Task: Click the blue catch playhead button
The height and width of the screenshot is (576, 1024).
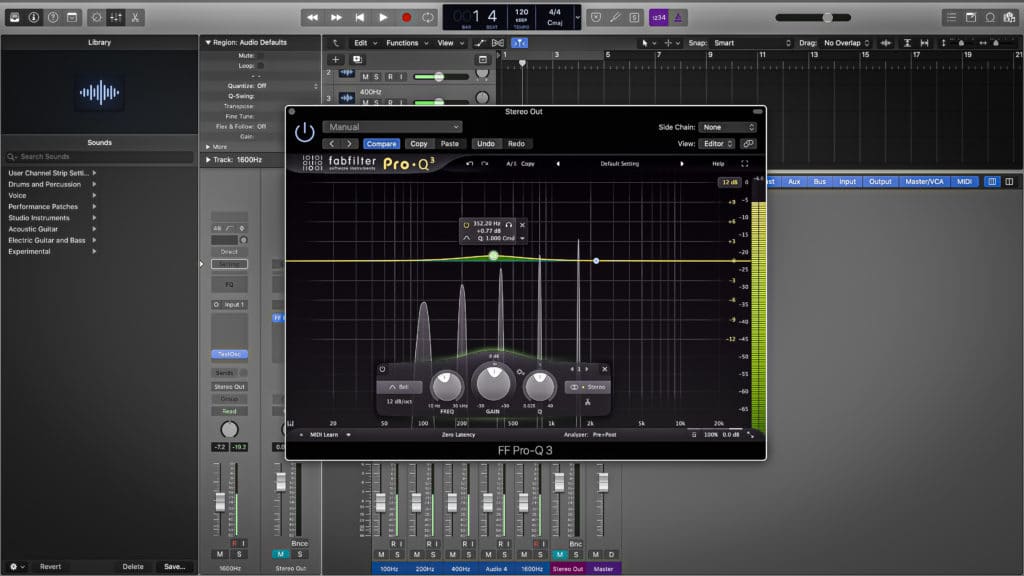Action: point(519,43)
